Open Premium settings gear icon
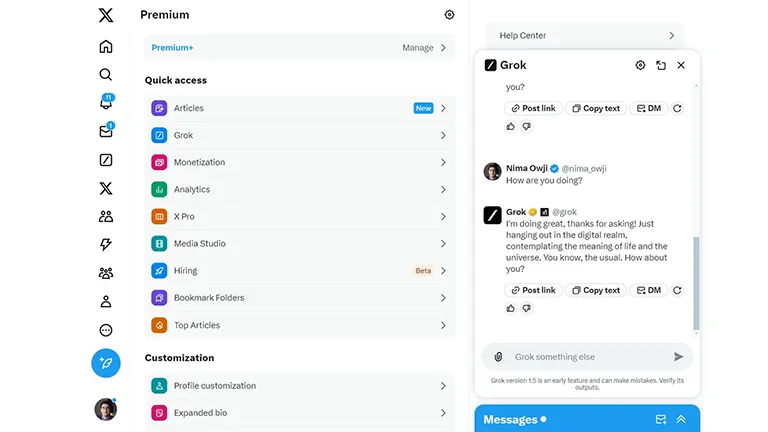 449,15
